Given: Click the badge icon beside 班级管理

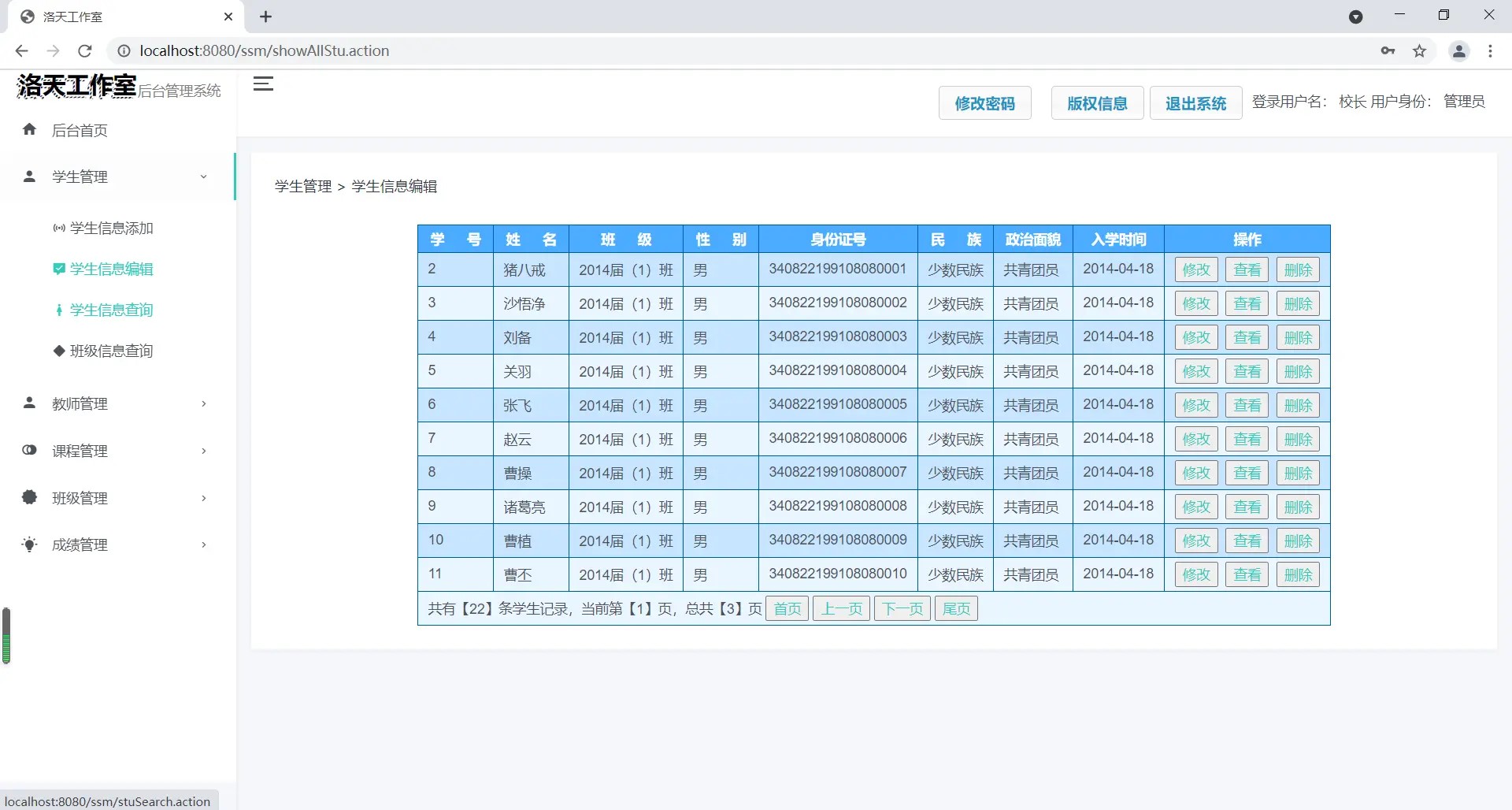Looking at the screenshot, I should [x=30, y=497].
